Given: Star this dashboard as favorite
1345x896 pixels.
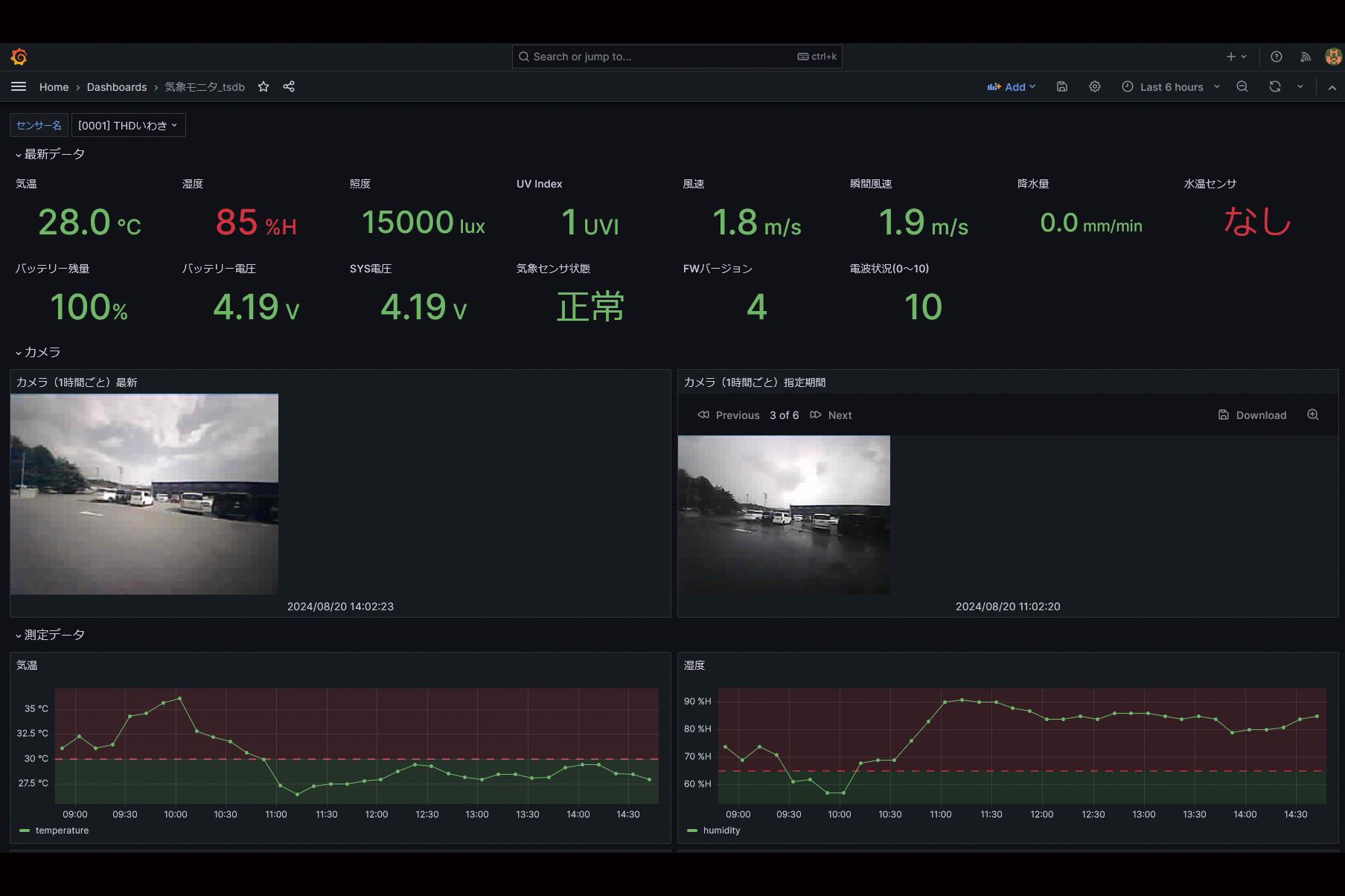Looking at the screenshot, I should click(263, 87).
